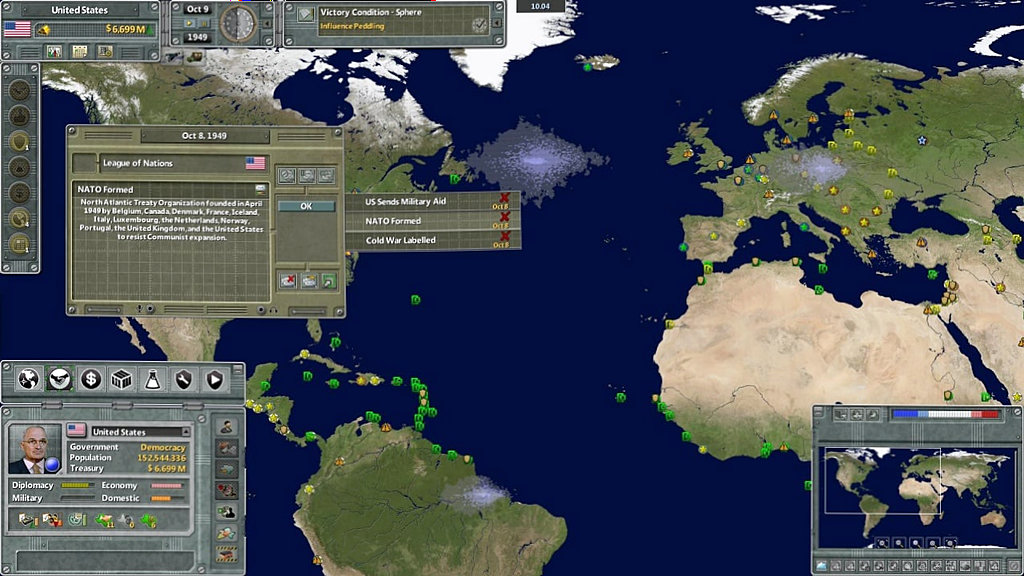
Task: Open Defense wrench shield icon
Action: pos(183,379)
